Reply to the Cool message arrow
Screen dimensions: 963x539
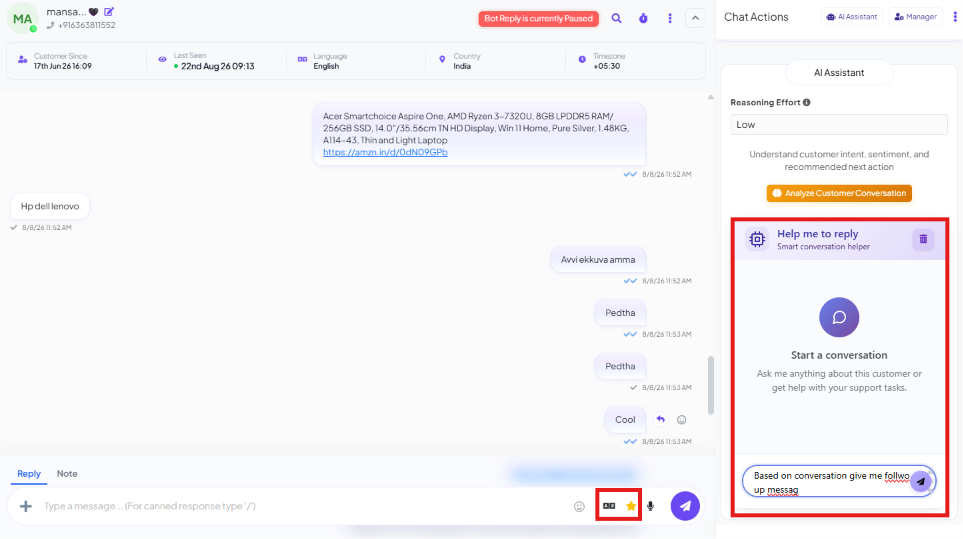coord(660,419)
